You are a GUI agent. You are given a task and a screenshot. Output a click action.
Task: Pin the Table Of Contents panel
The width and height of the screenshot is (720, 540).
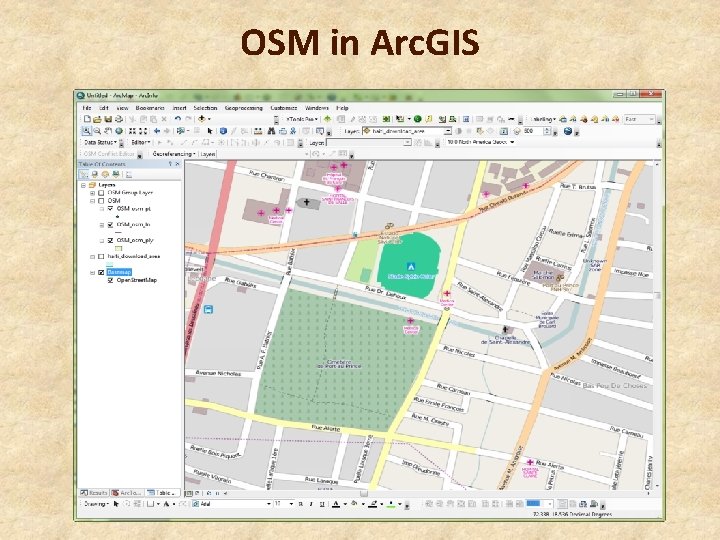click(x=170, y=164)
